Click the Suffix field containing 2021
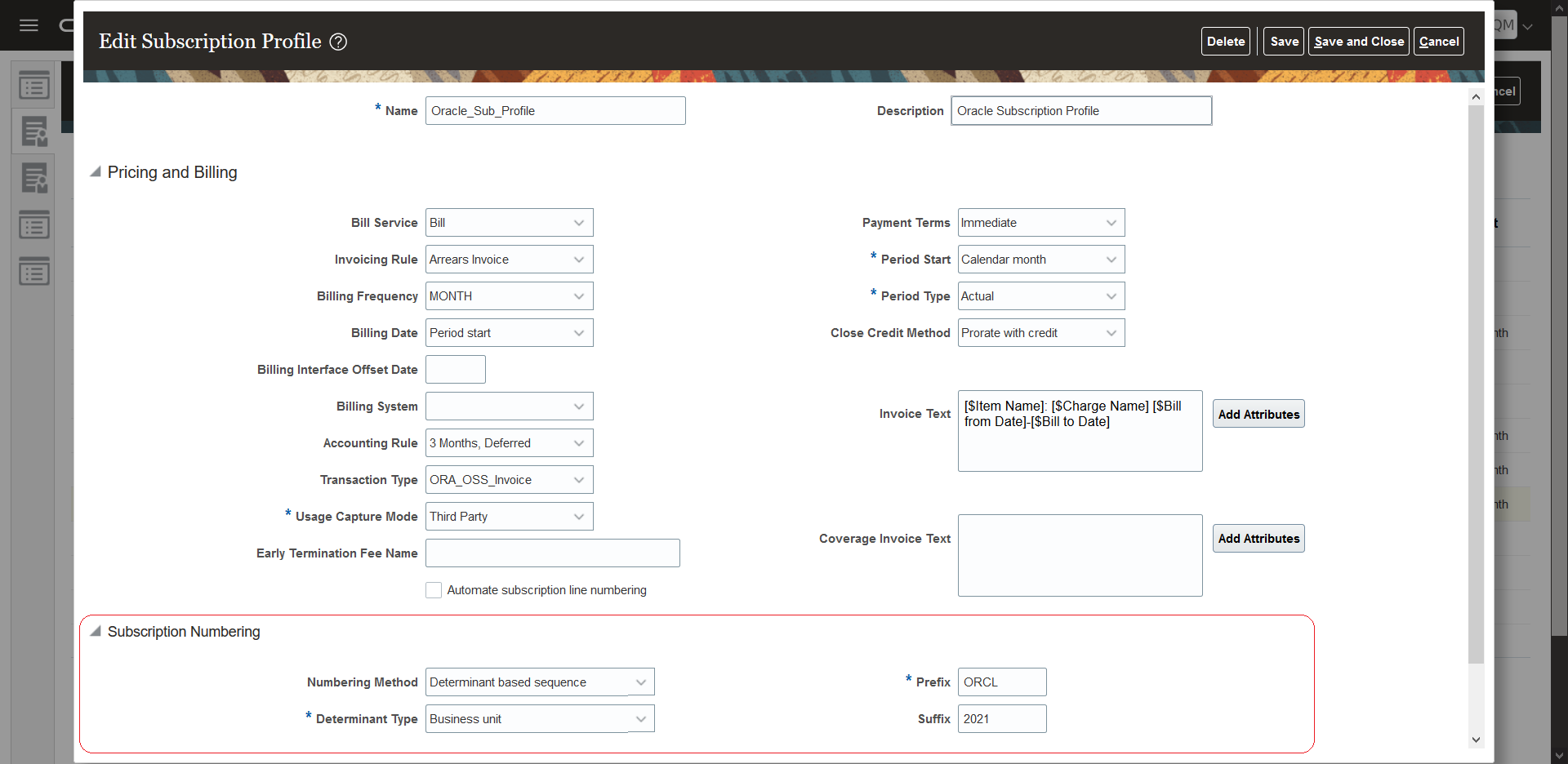 tap(1002, 719)
